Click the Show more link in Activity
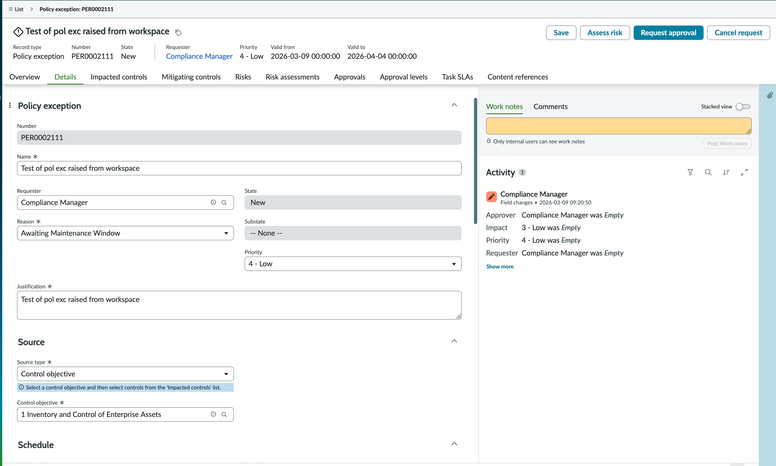Viewport: 776px width, 466px height. click(x=500, y=267)
